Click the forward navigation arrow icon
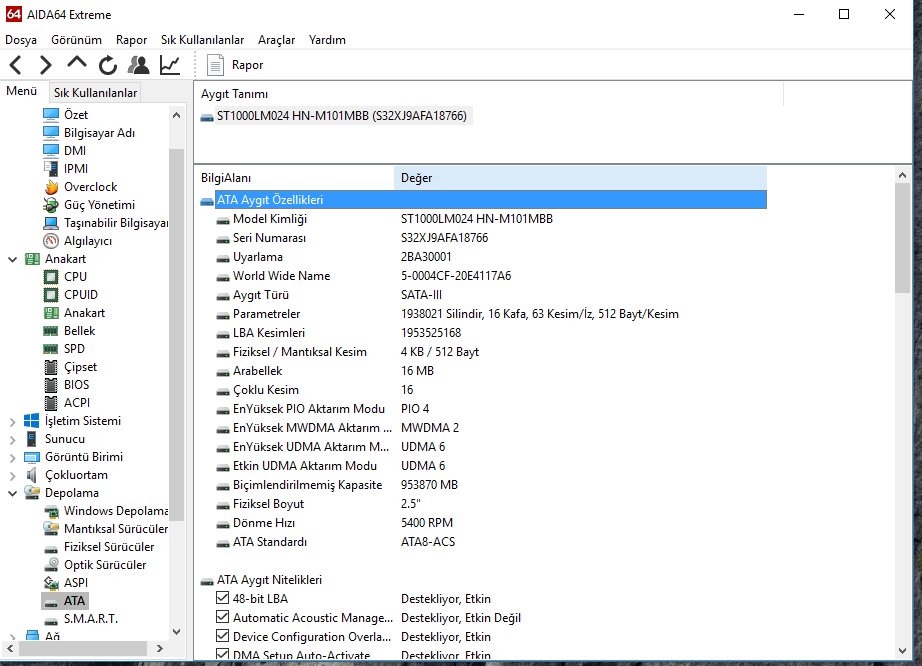 tap(46, 65)
